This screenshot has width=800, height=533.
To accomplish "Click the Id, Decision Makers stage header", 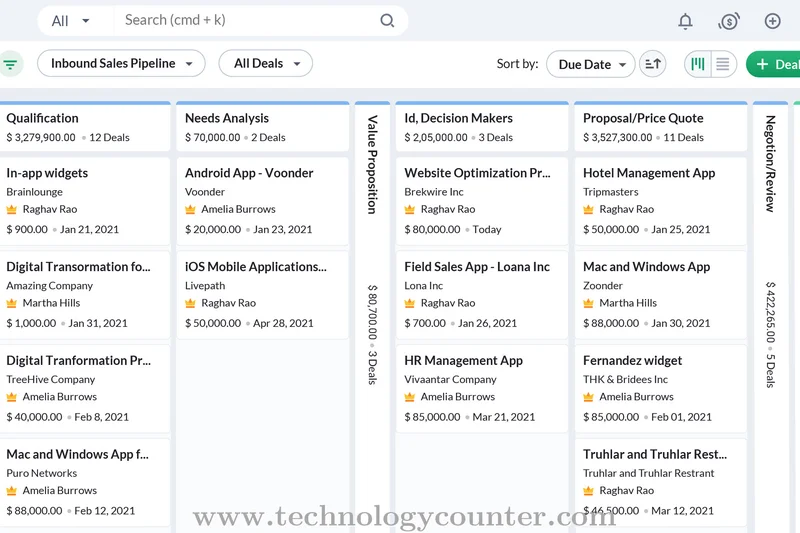I will click(x=482, y=127).
